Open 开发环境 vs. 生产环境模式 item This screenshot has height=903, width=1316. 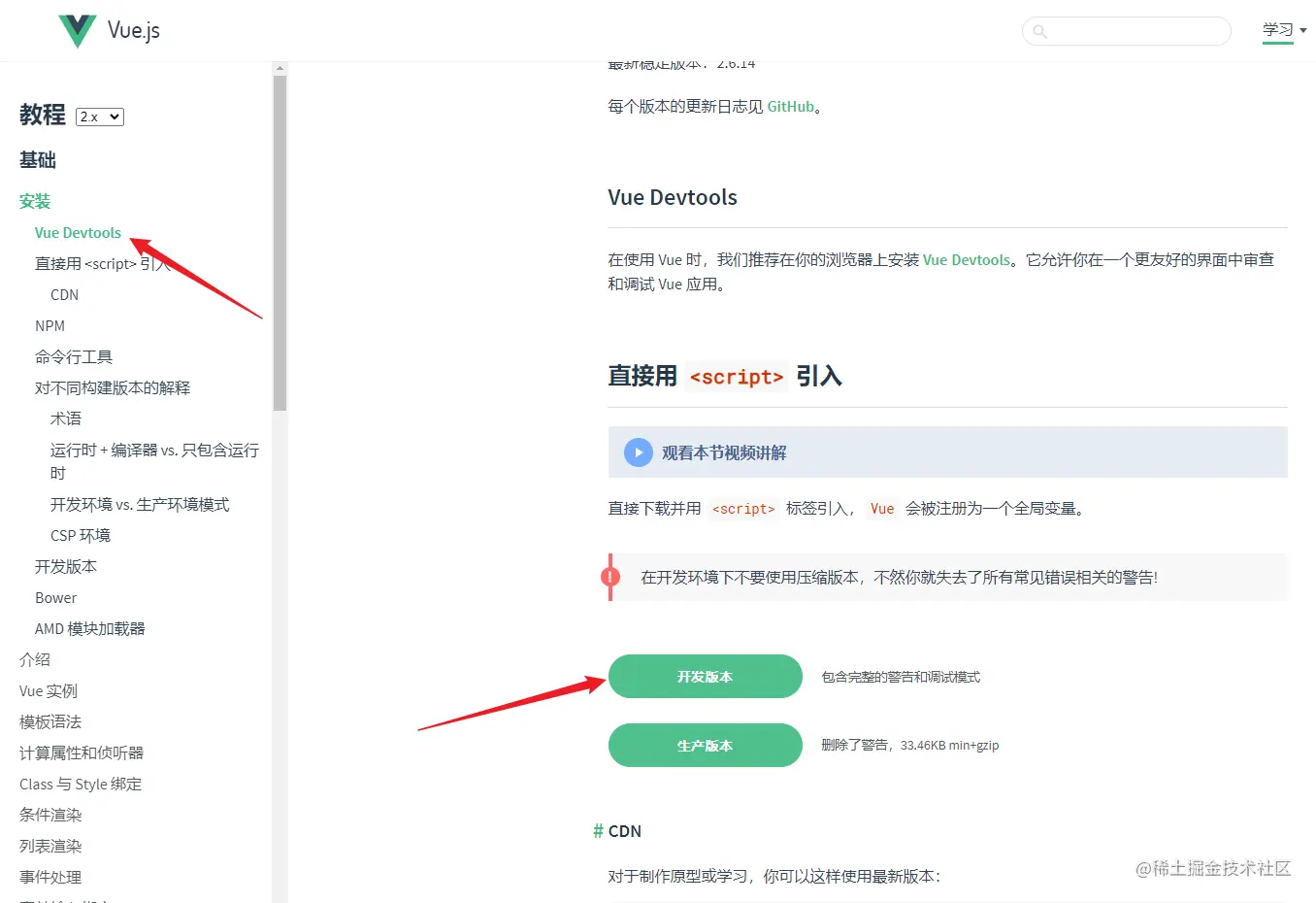click(x=140, y=505)
